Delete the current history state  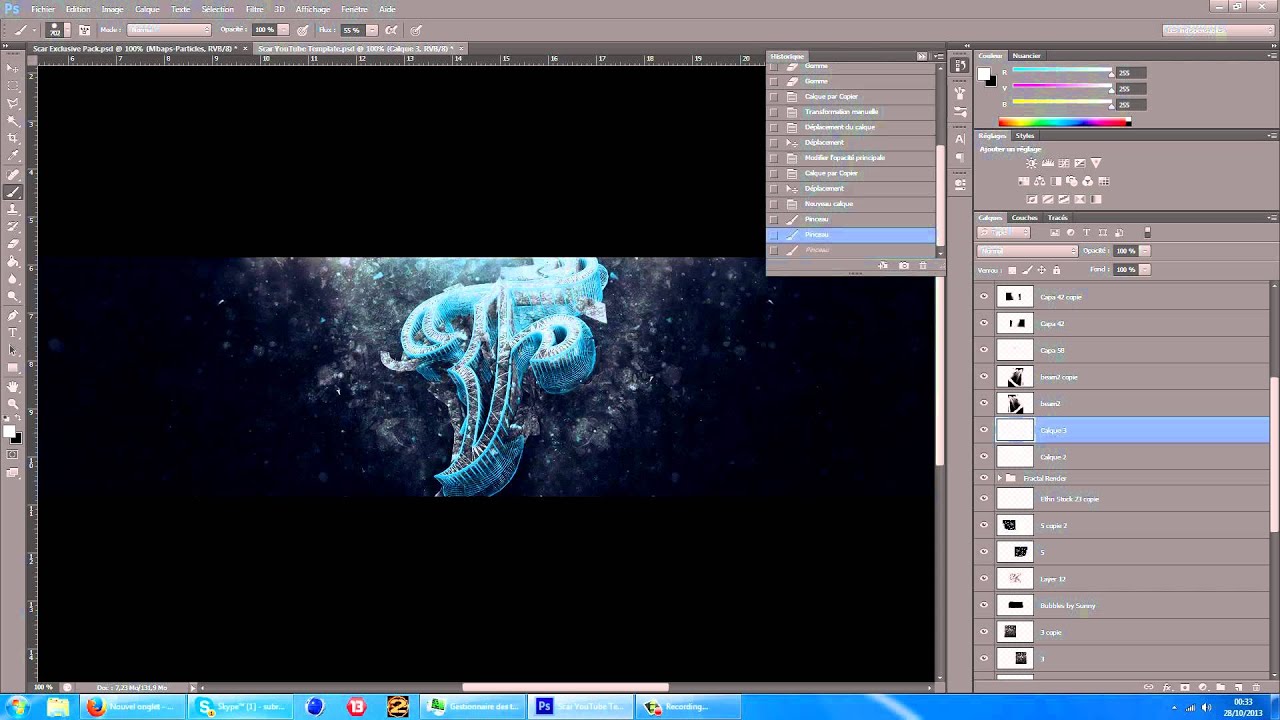tap(923, 266)
